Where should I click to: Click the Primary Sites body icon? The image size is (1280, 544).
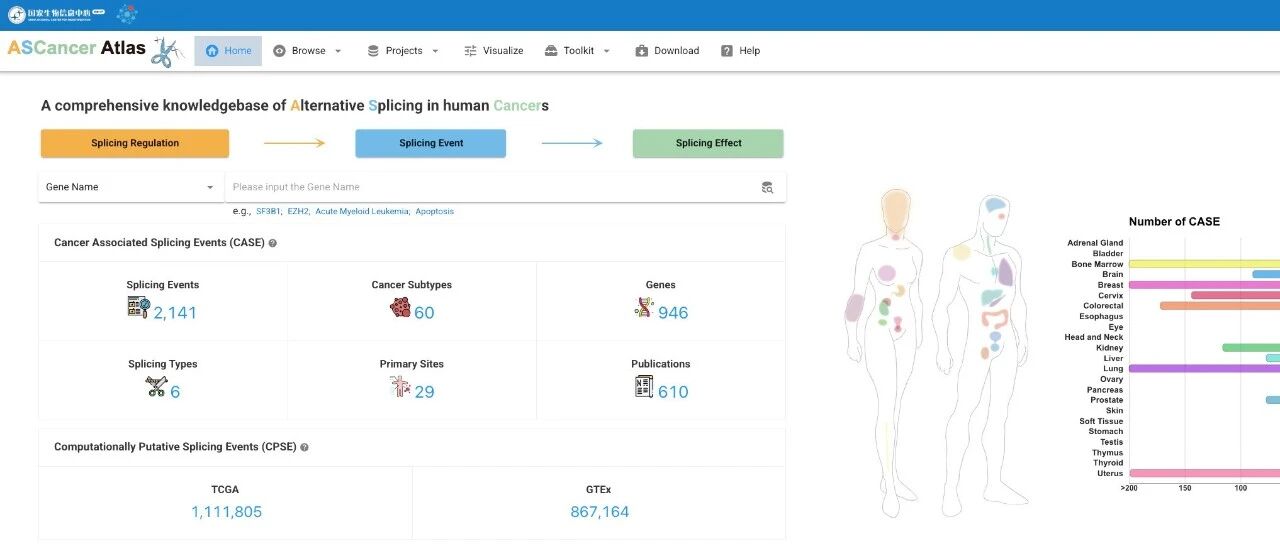[399, 387]
